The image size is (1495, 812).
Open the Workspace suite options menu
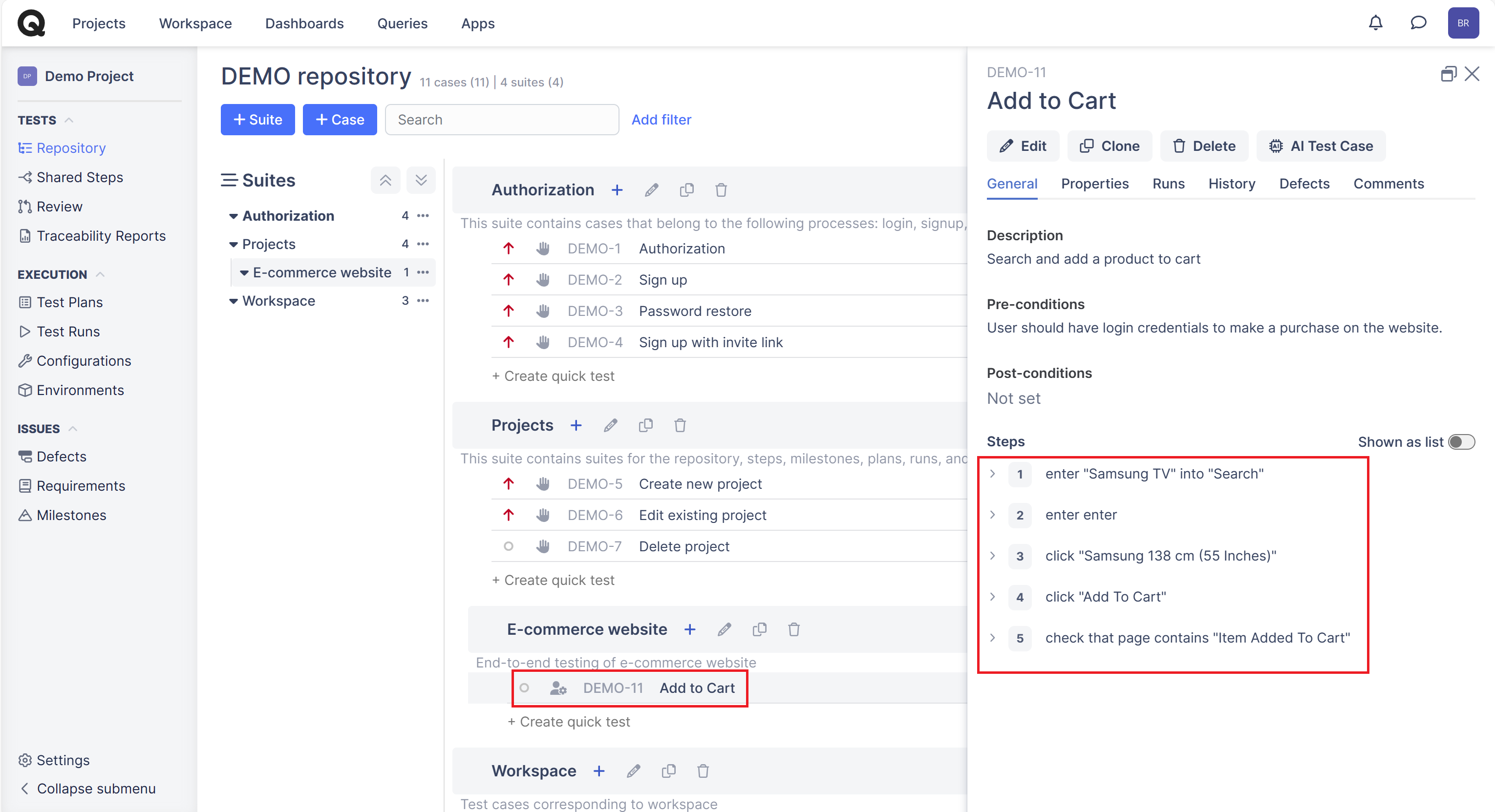423,300
